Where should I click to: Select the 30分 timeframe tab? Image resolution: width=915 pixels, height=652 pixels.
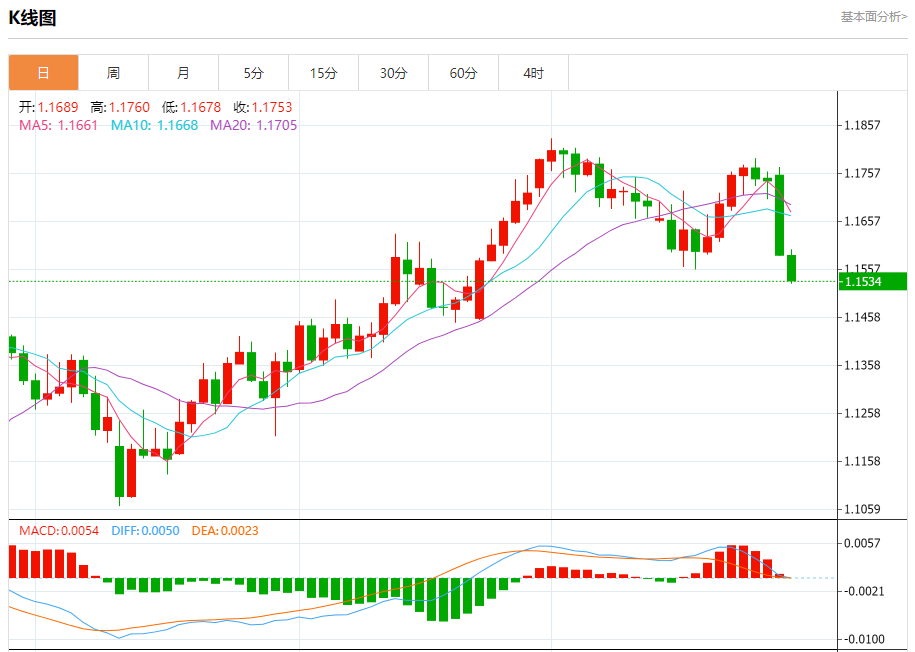tap(393, 73)
